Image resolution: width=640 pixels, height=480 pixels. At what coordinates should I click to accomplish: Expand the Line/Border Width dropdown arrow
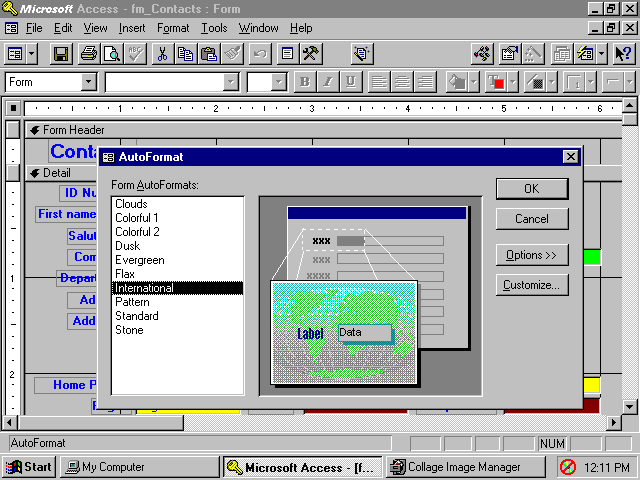[x=591, y=82]
